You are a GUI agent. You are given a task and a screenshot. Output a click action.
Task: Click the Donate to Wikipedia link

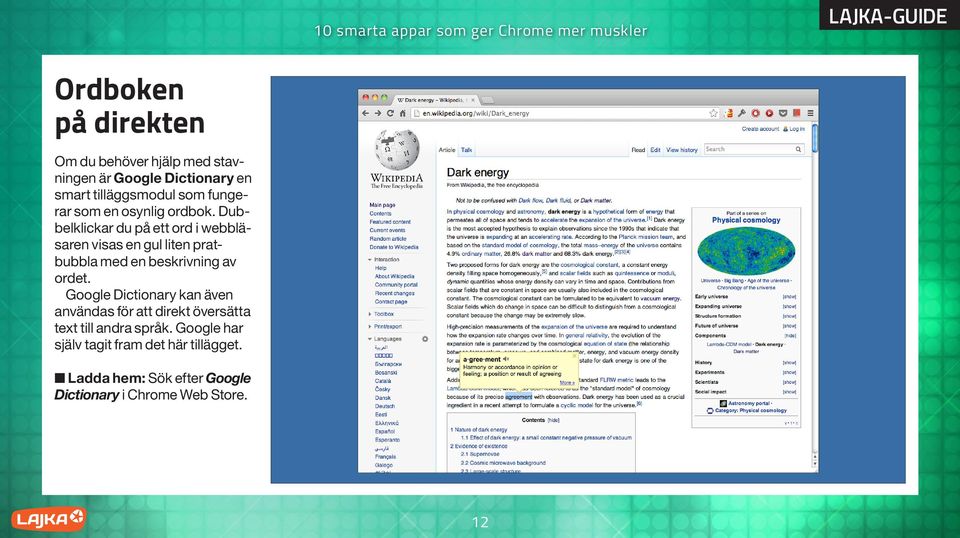point(394,247)
